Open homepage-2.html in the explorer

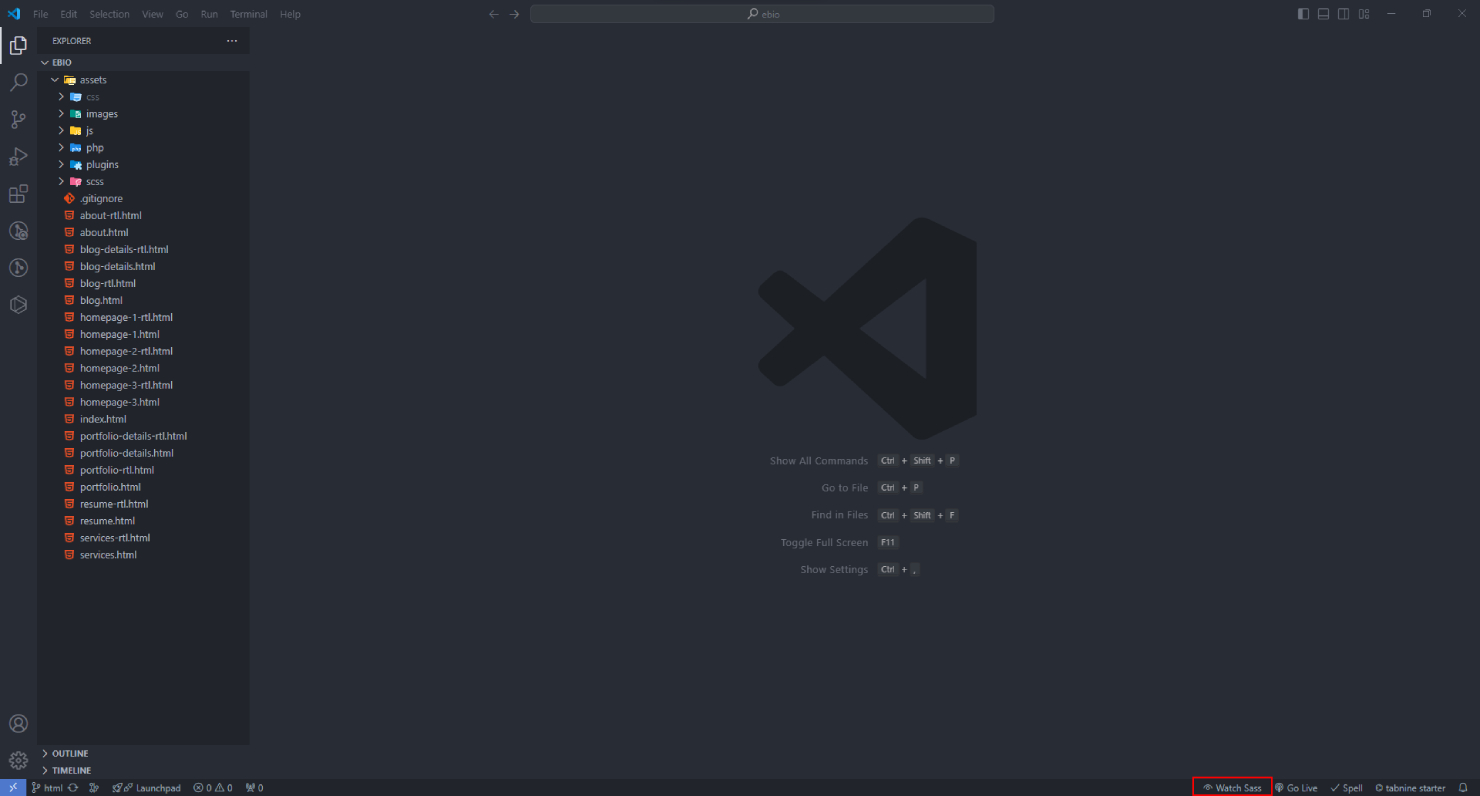(143, 368)
